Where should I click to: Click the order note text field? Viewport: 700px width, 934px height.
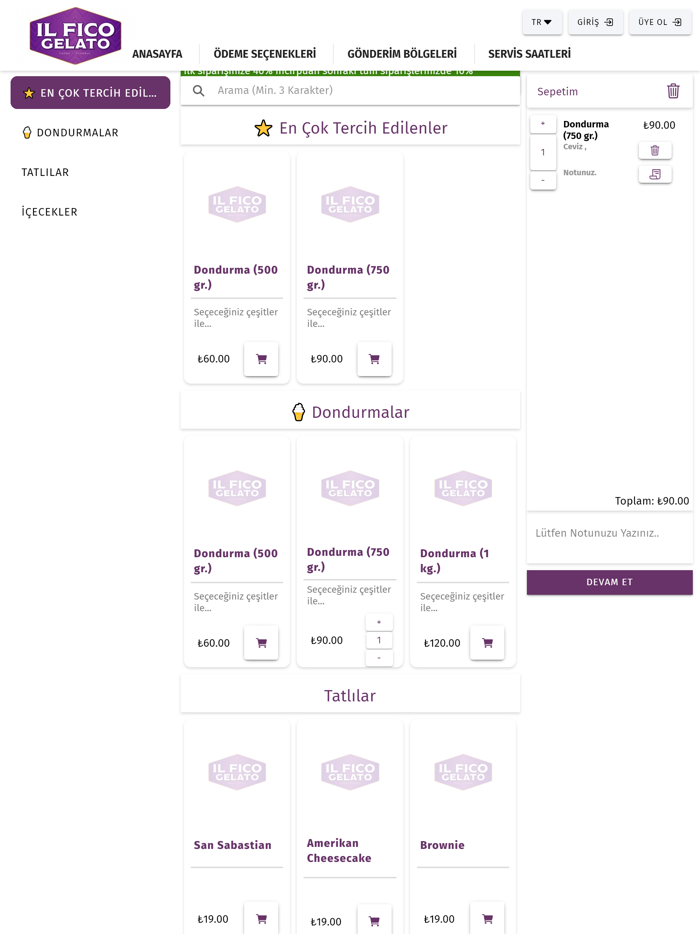[x=609, y=534]
